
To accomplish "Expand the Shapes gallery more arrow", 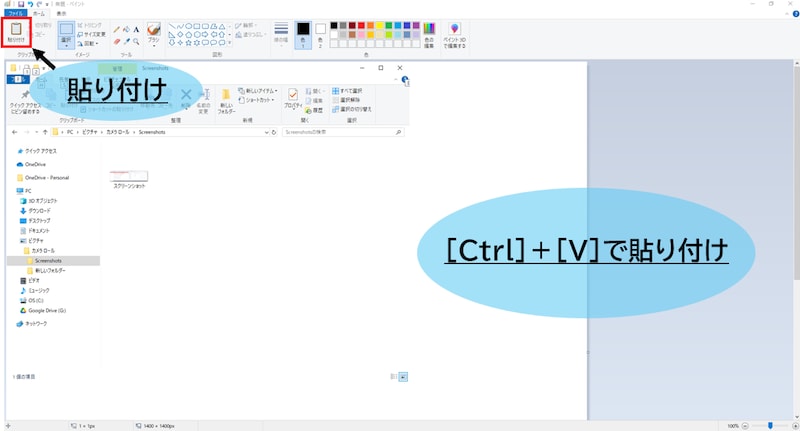I will (x=230, y=43).
